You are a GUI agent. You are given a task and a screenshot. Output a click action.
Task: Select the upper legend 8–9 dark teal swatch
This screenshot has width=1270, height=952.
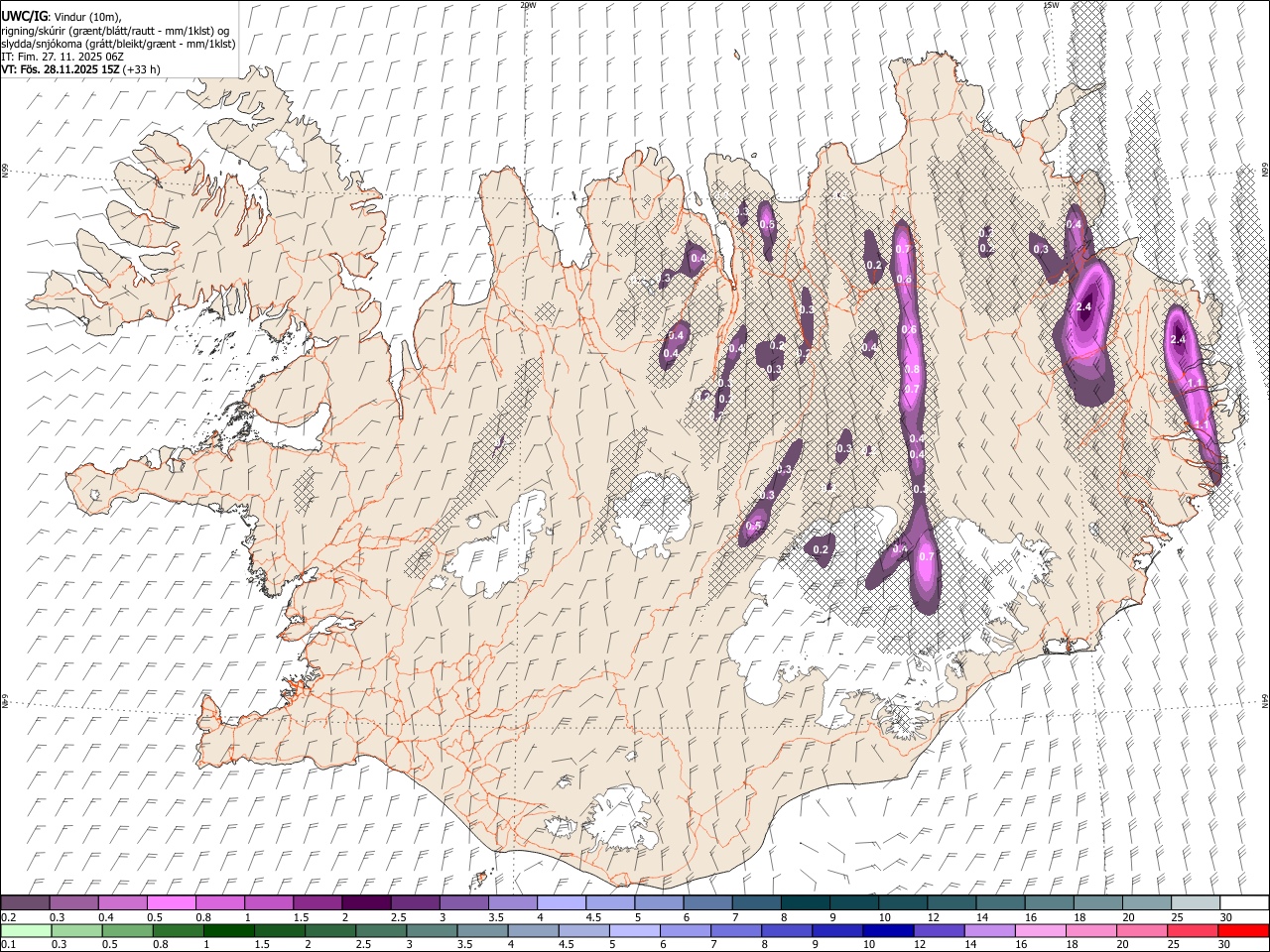(x=805, y=902)
